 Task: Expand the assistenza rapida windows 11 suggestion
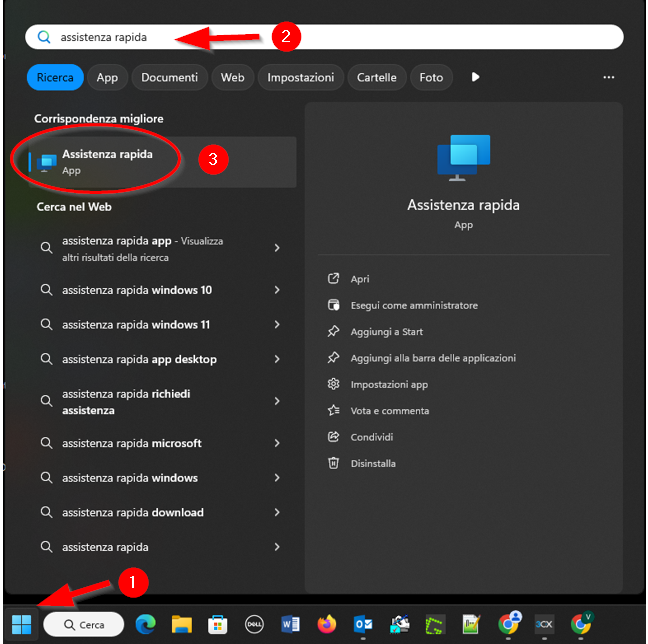(x=277, y=325)
